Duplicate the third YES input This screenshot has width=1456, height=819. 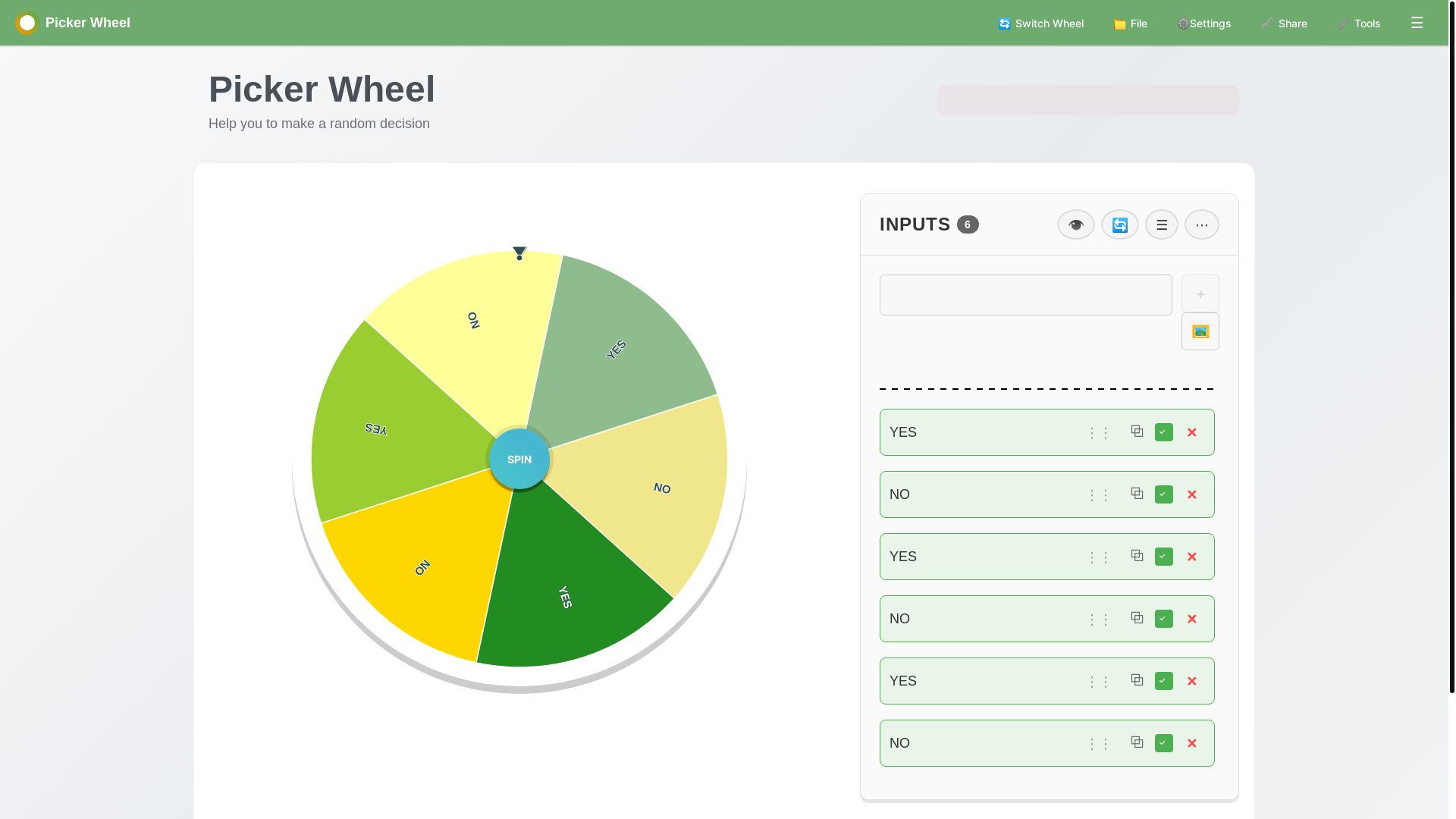[x=1137, y=679]
